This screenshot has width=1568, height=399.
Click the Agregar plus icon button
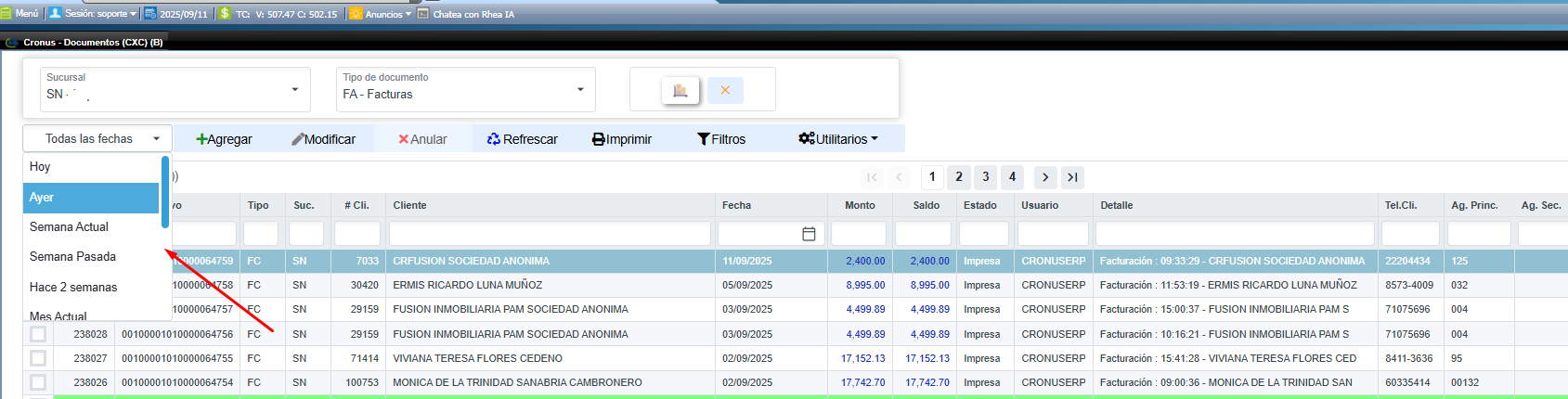click(x=224, y=139)
